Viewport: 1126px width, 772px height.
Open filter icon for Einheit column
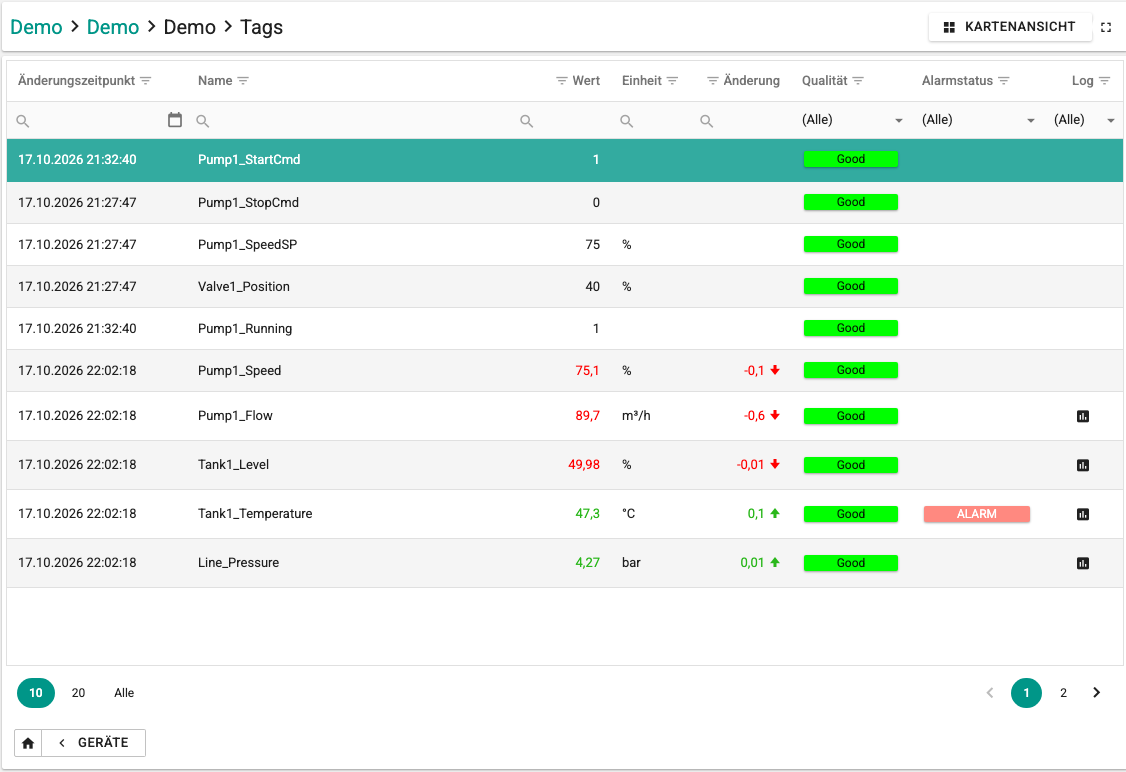click(672, 80)
